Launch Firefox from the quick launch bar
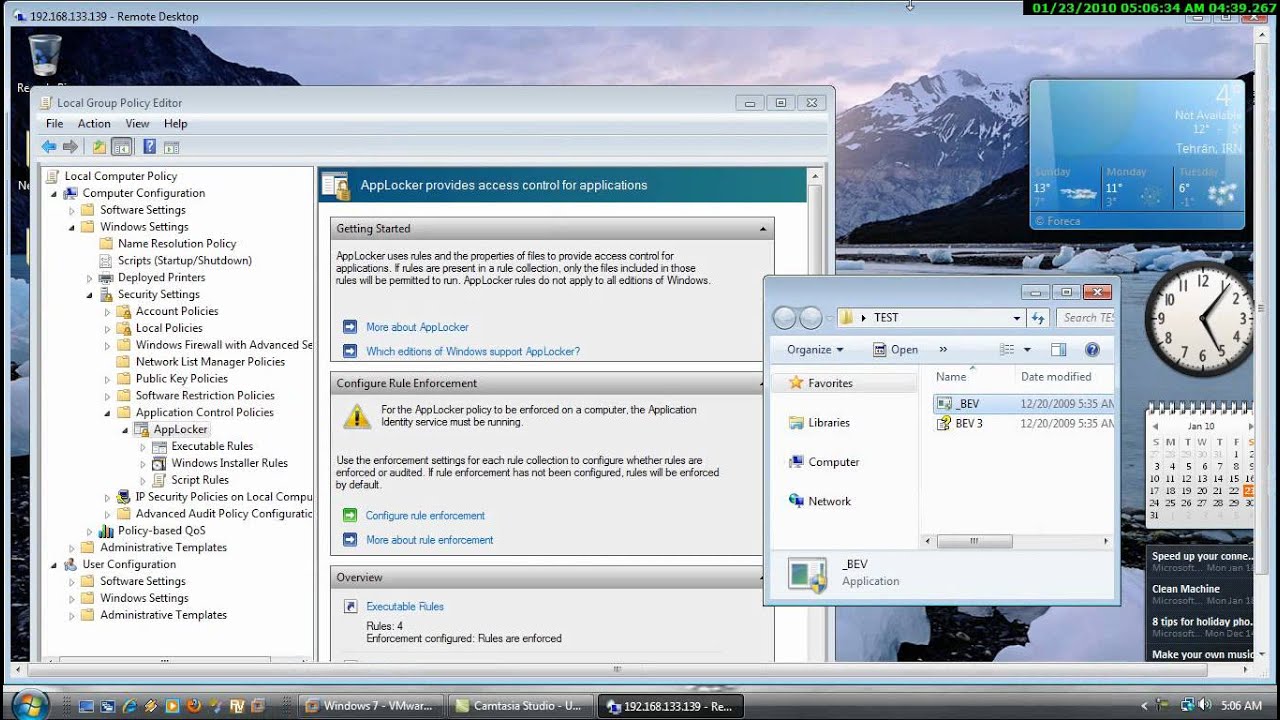Image resolution: width=1280 pixels, height=720 pixels. pyautogui.click(x=194, y=706)
